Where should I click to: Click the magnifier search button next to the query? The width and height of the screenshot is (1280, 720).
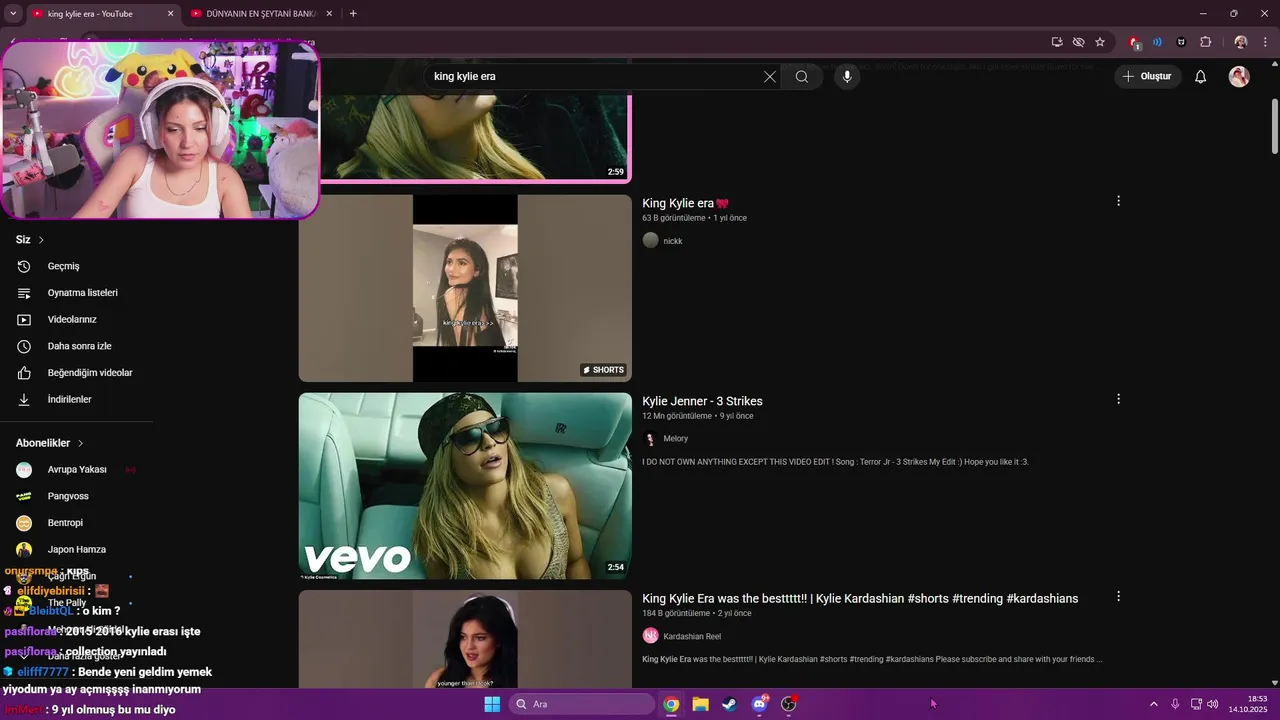click(x=802, y=76)
